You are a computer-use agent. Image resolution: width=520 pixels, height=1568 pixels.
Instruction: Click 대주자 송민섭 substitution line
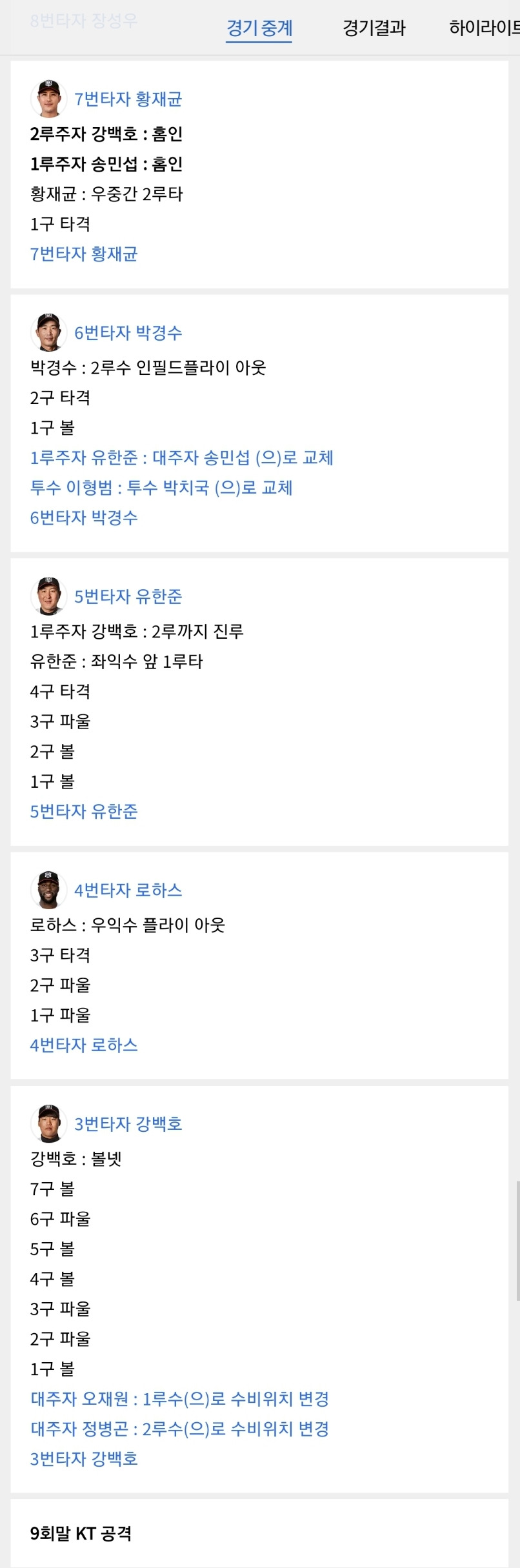click(x=181, y=457)
